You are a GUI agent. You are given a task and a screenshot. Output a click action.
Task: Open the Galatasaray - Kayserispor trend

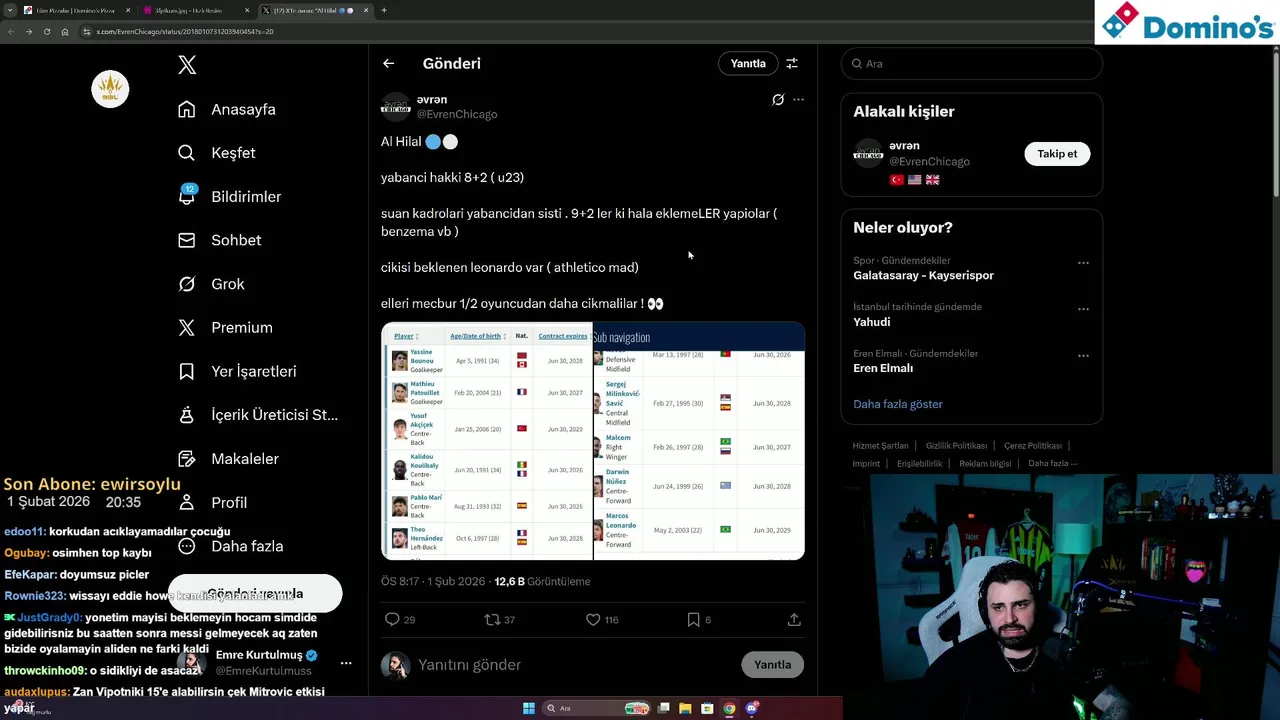(923, 275)
